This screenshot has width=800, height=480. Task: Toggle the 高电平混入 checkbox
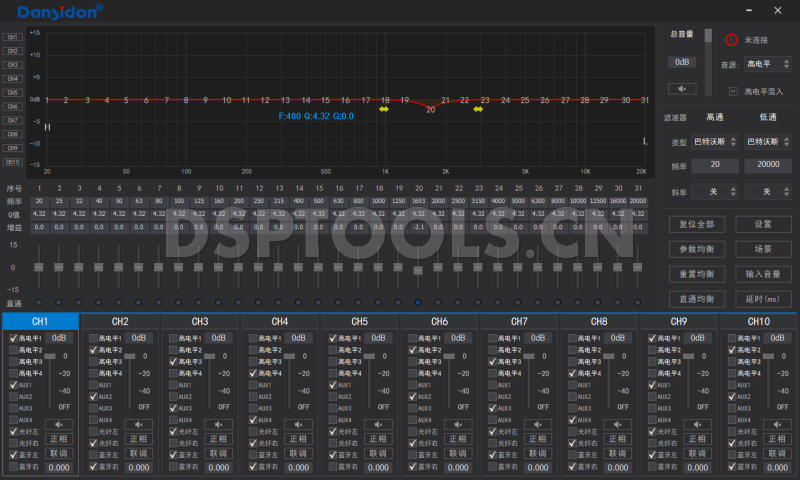pyautogui.click(x=733, y=91)
